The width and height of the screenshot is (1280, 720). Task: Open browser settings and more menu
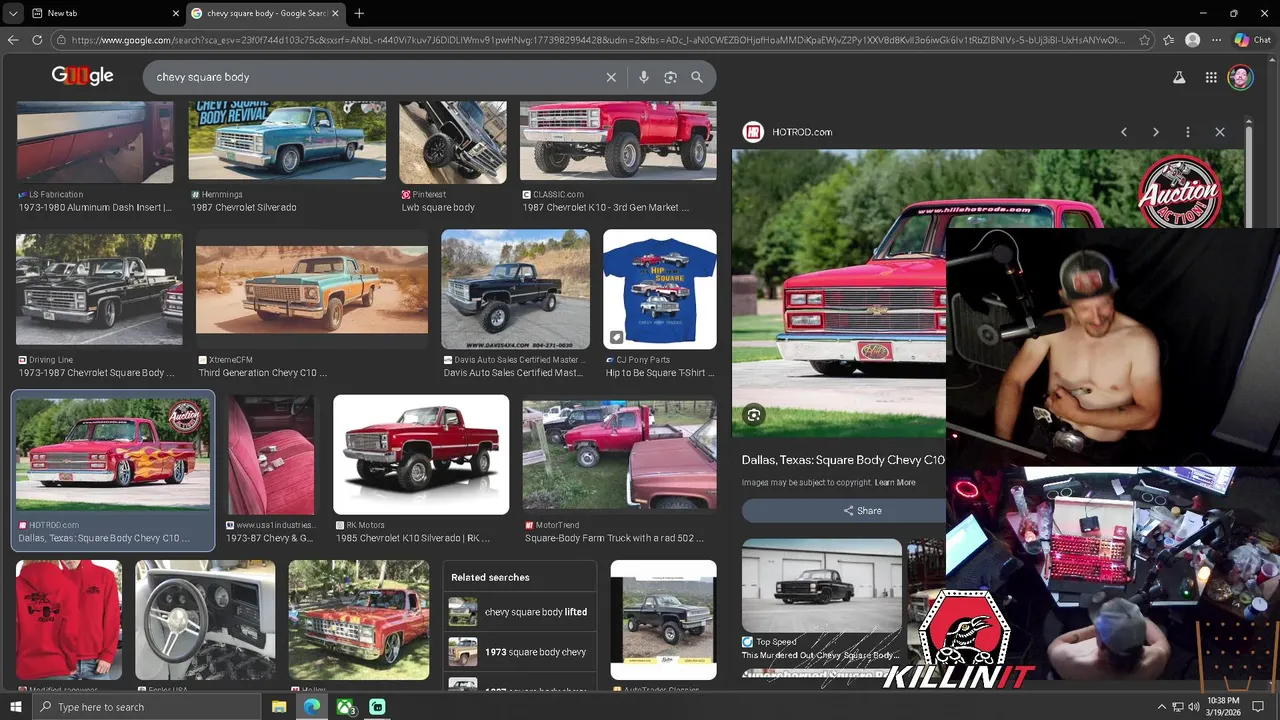tap(1216, 40)
